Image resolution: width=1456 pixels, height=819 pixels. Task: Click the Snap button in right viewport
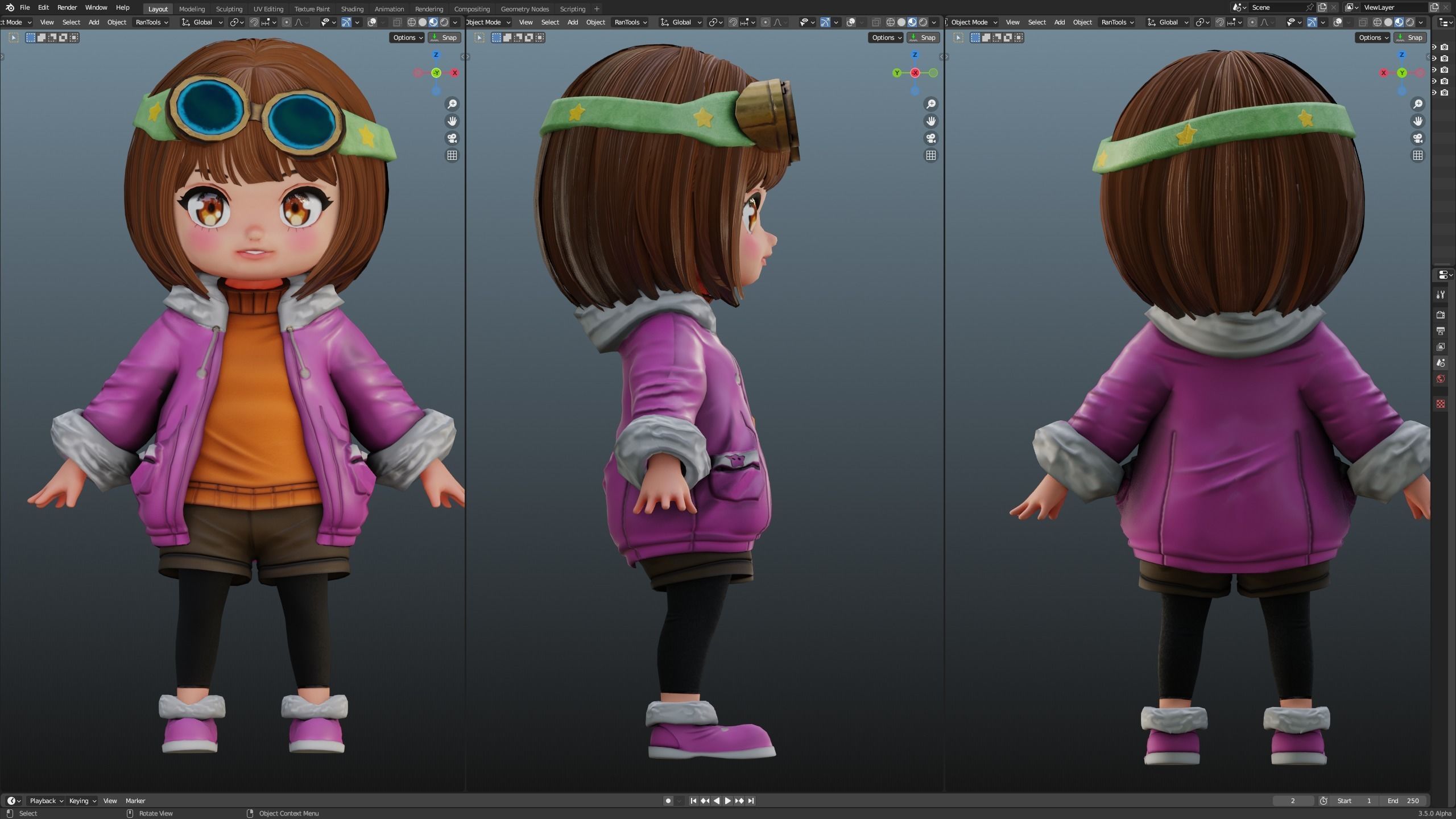(x=1409, y=38)
